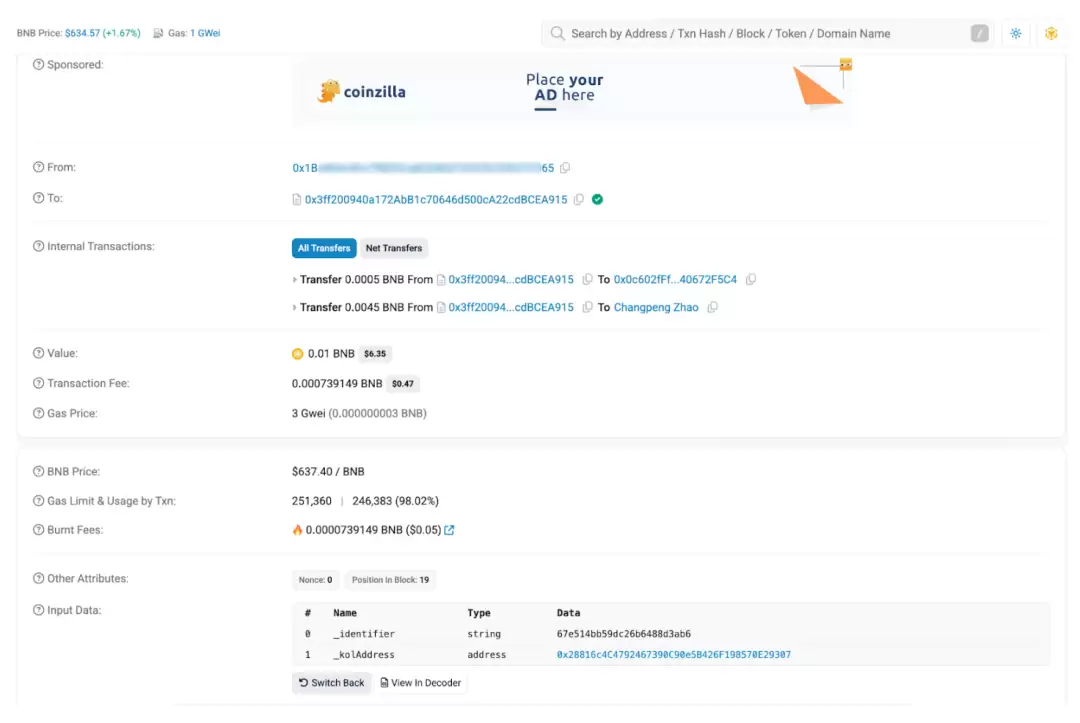Copy the To contract address
Viewport: 1080px width, 723px height.
[x=579, y=199]
